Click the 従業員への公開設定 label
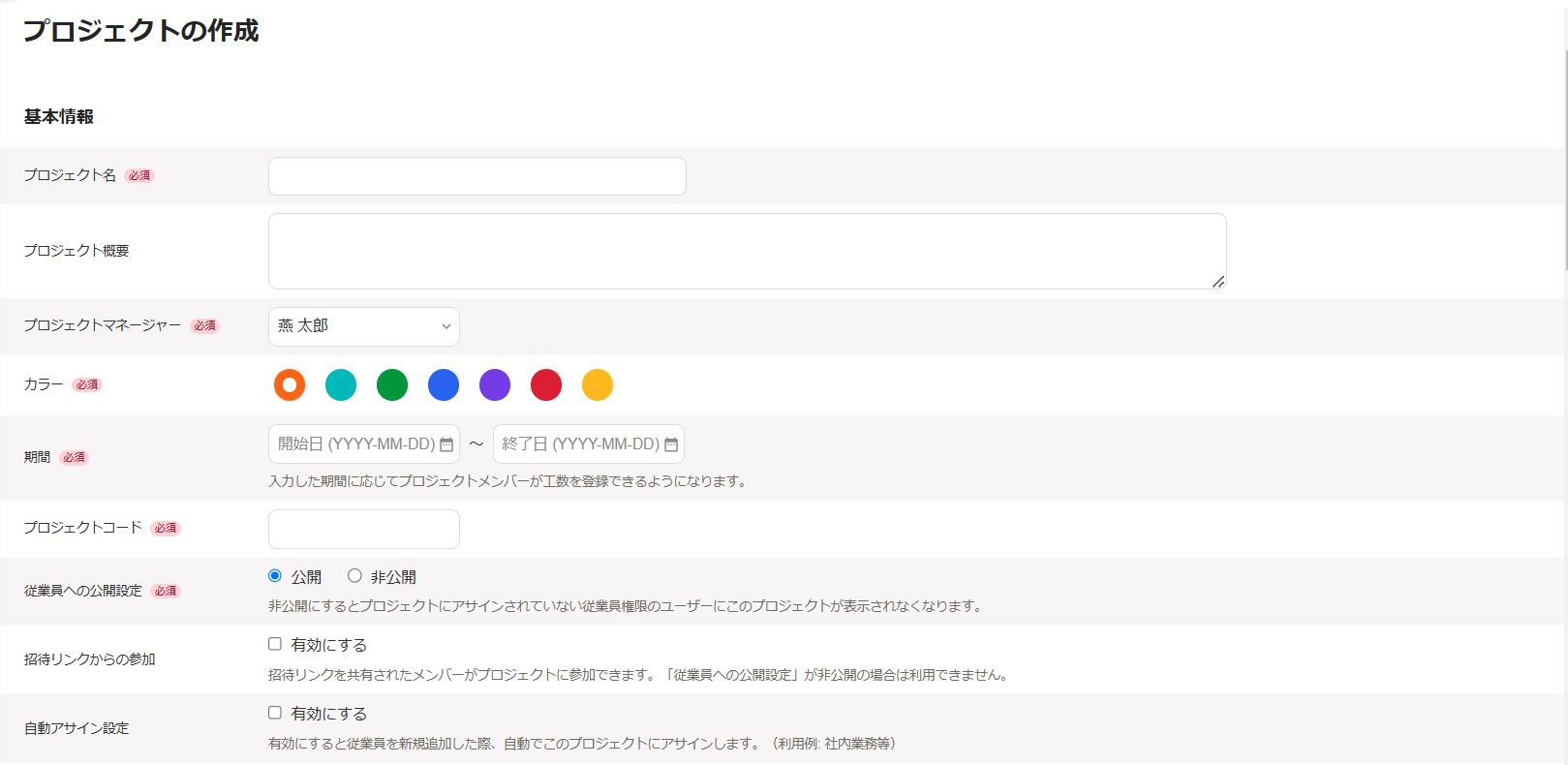 pyautogui.click(x=83, y=591)
